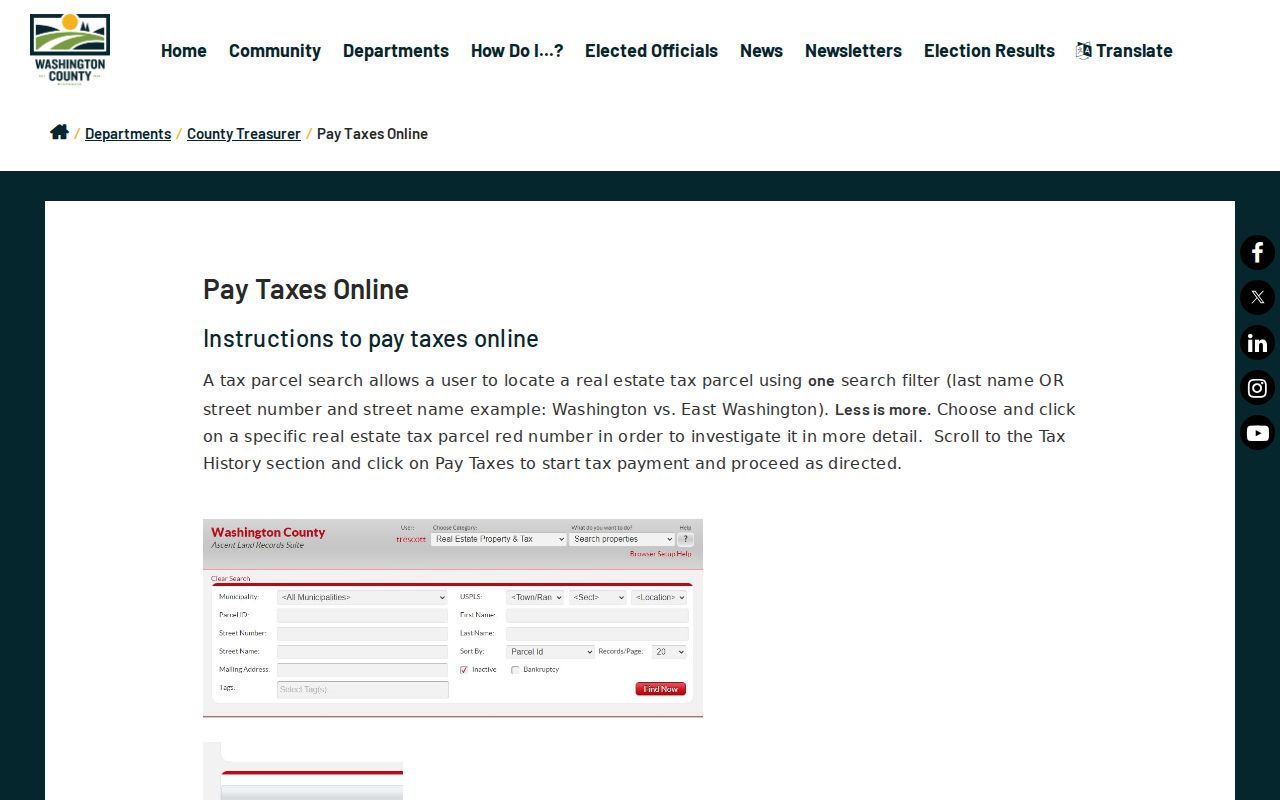The width and height of the screenshot is (1280, 800).
Task: Click the Washington County logo
Action: click(x=70, y=49)
